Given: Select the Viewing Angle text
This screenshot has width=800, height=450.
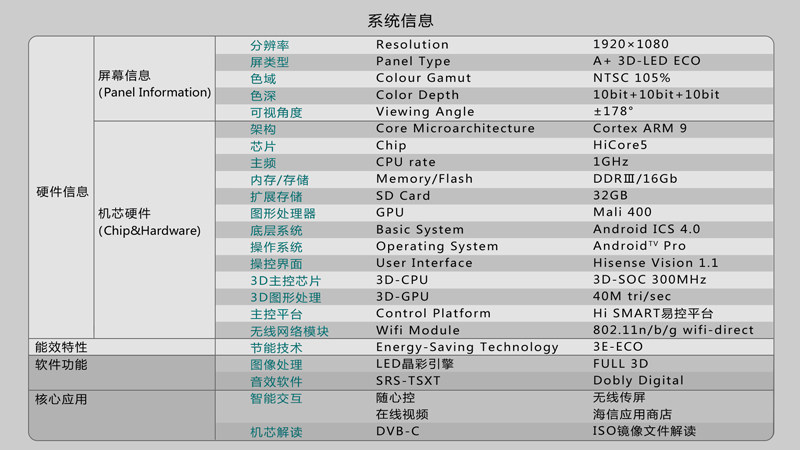Looking at the screenshot, I should [425, 112].
